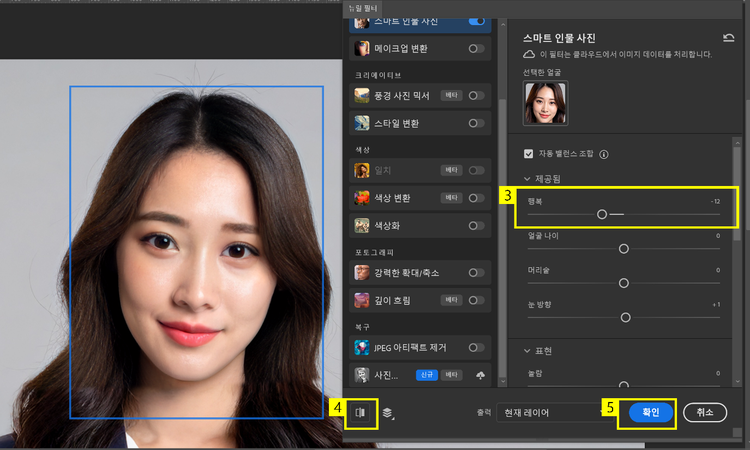The image size is (750, 450).
Task: Click the 얼굴 나이 slider handle
Action: [624, 249]
